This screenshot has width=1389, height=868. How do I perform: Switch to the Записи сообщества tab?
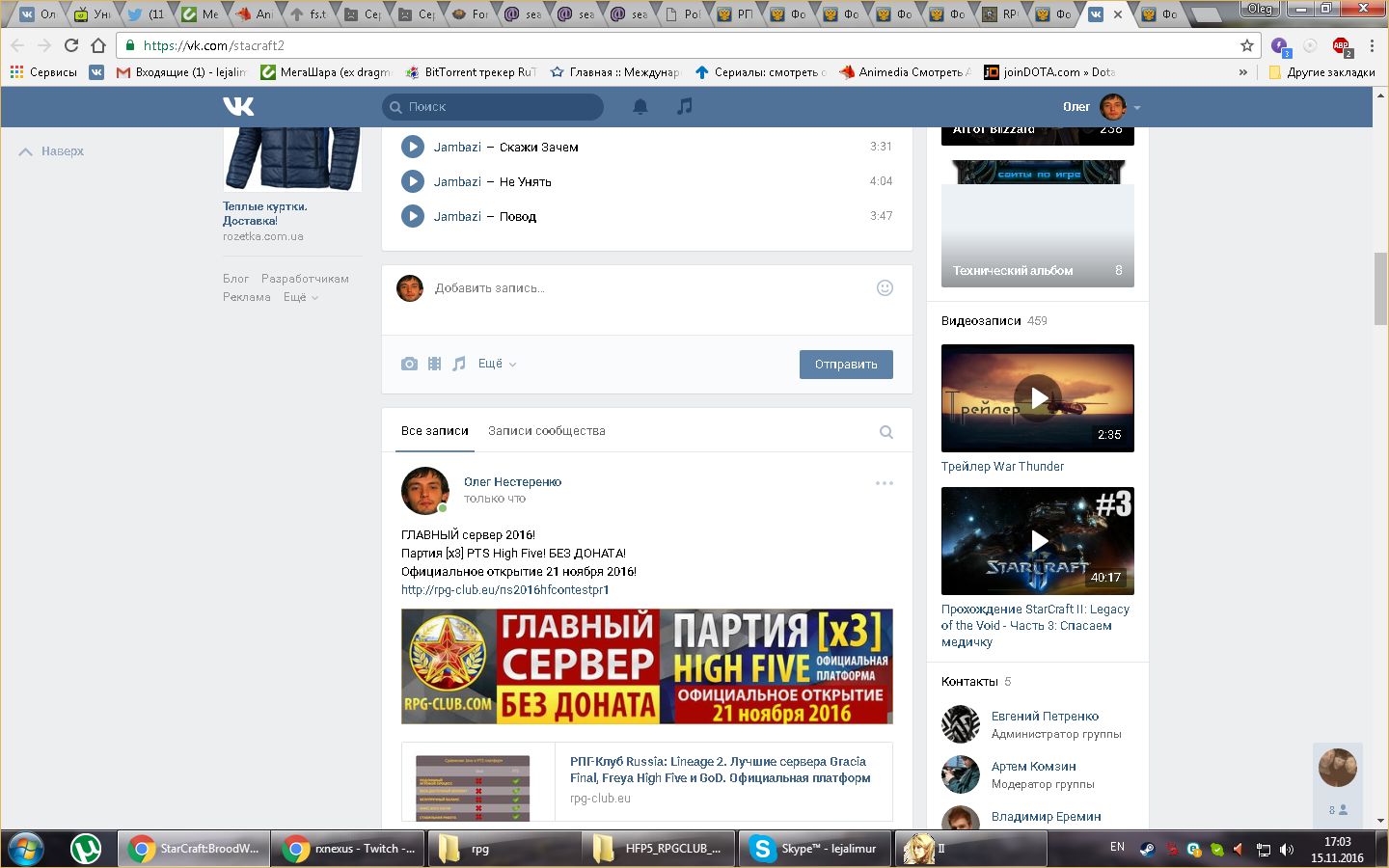pyautogui.click(x=547, y=431)
